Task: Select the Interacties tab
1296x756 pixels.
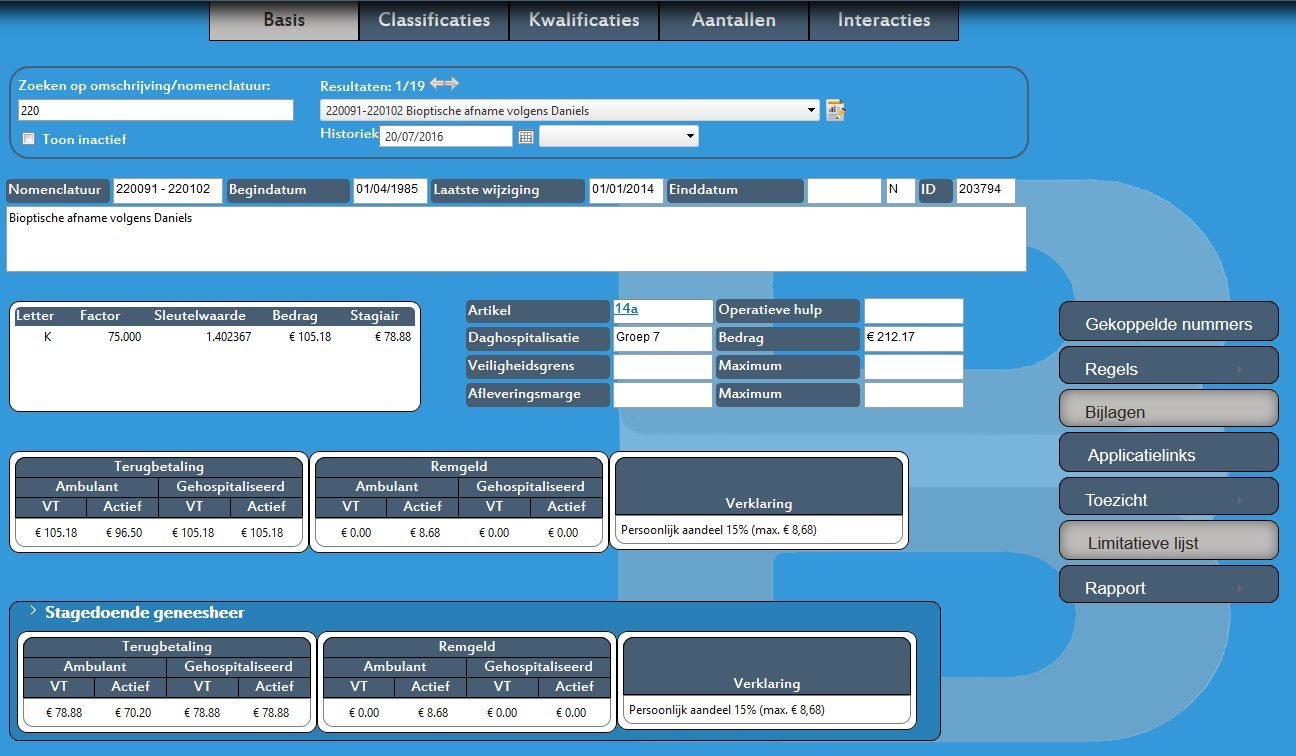Action: tap(884, 20)
